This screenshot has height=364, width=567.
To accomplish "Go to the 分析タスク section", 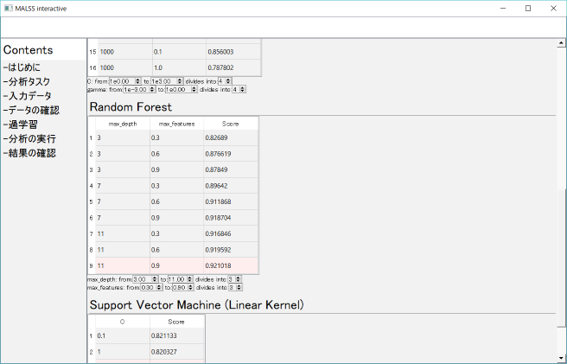I will point(27,82).
